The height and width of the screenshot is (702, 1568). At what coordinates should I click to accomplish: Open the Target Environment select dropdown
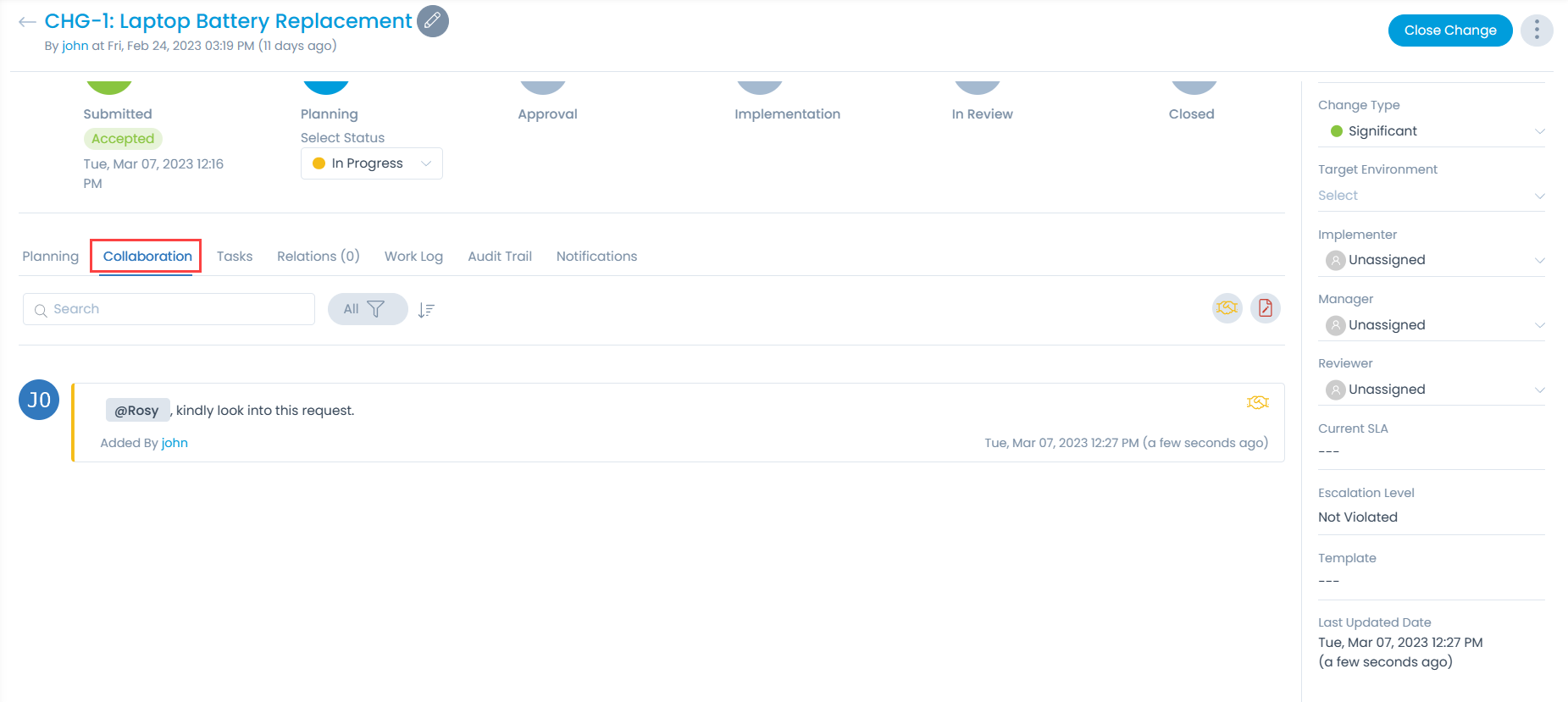(1432, 196)
